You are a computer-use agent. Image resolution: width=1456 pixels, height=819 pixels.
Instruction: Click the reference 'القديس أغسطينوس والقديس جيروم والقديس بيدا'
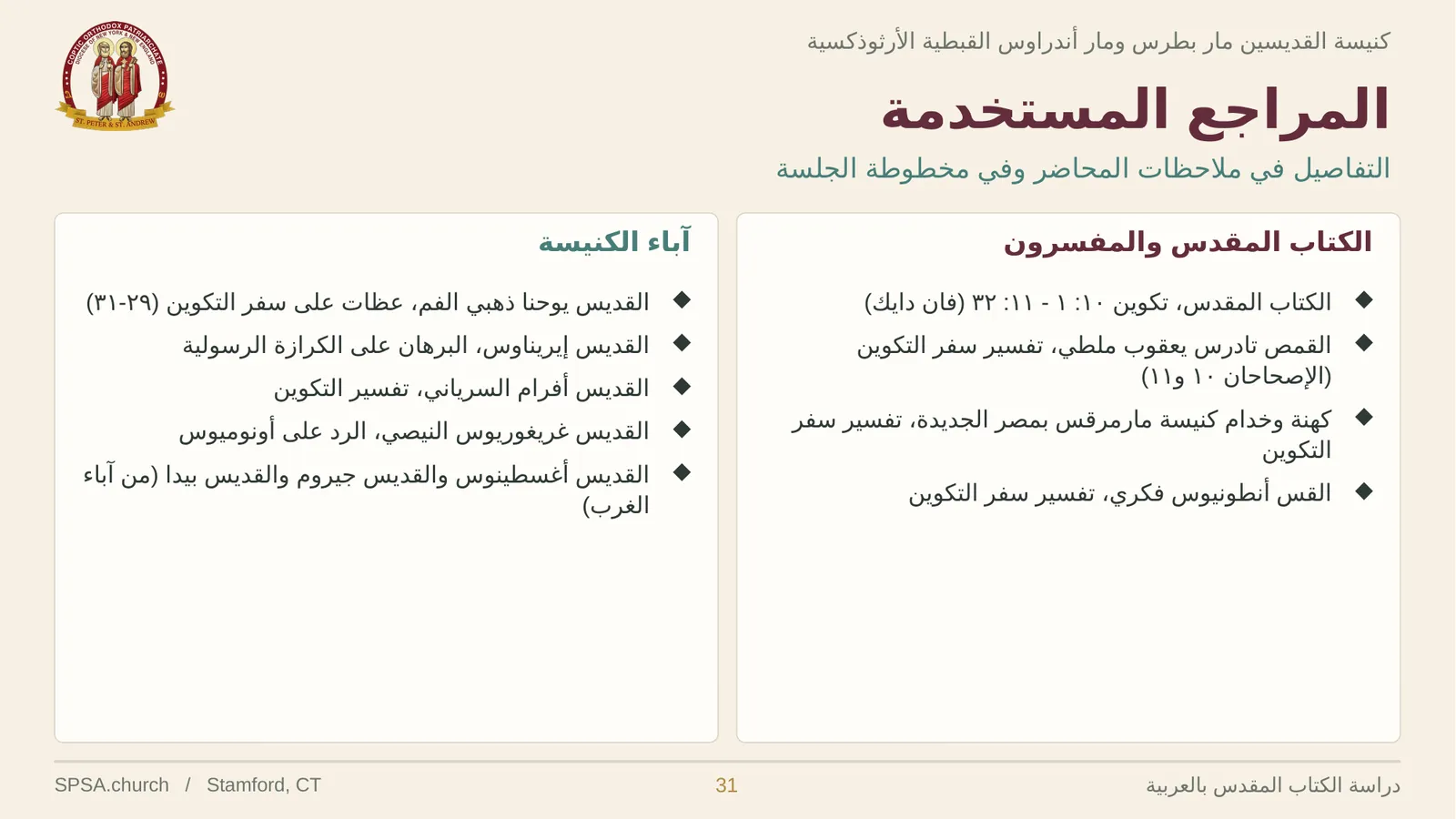click(x=366, y=490)
